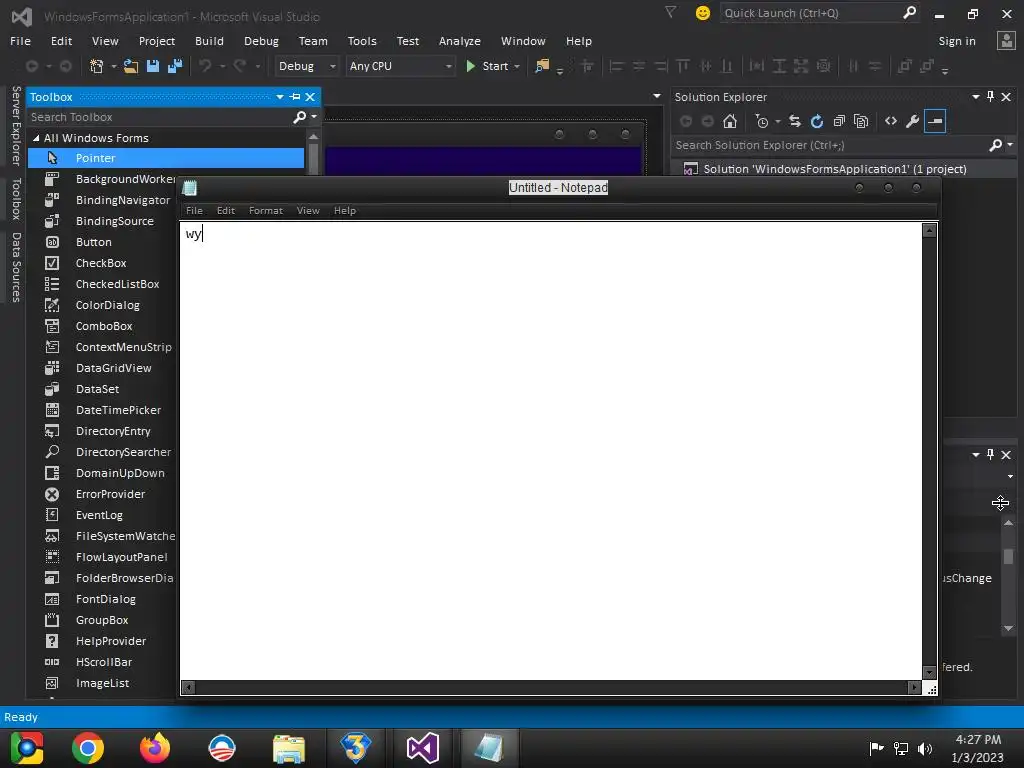Viewport: 1024px width, 768px height.
Task: Open Notepad Format menu
Action: 266,210
